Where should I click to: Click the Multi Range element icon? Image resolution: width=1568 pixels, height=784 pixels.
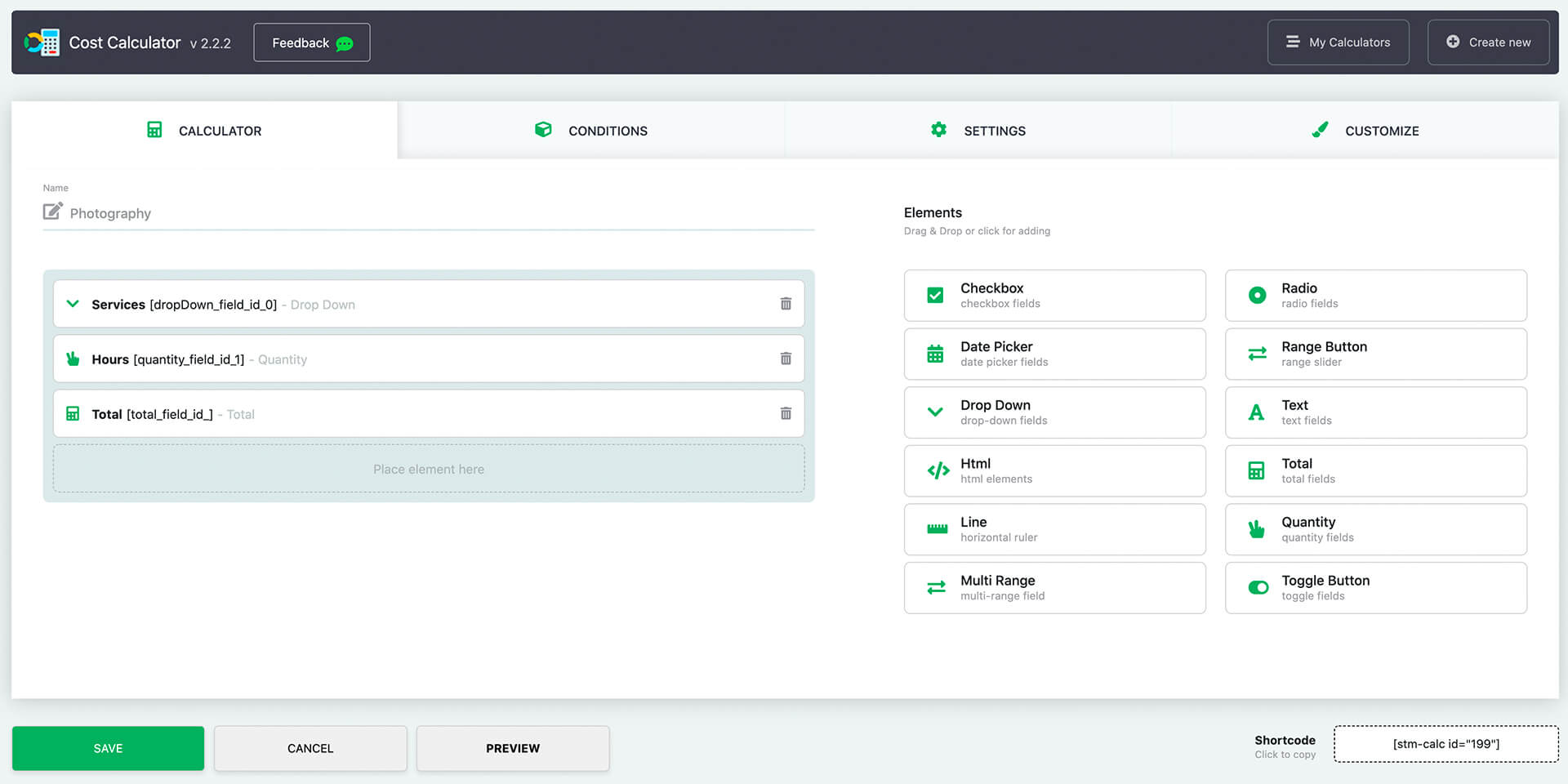(937, 587)
